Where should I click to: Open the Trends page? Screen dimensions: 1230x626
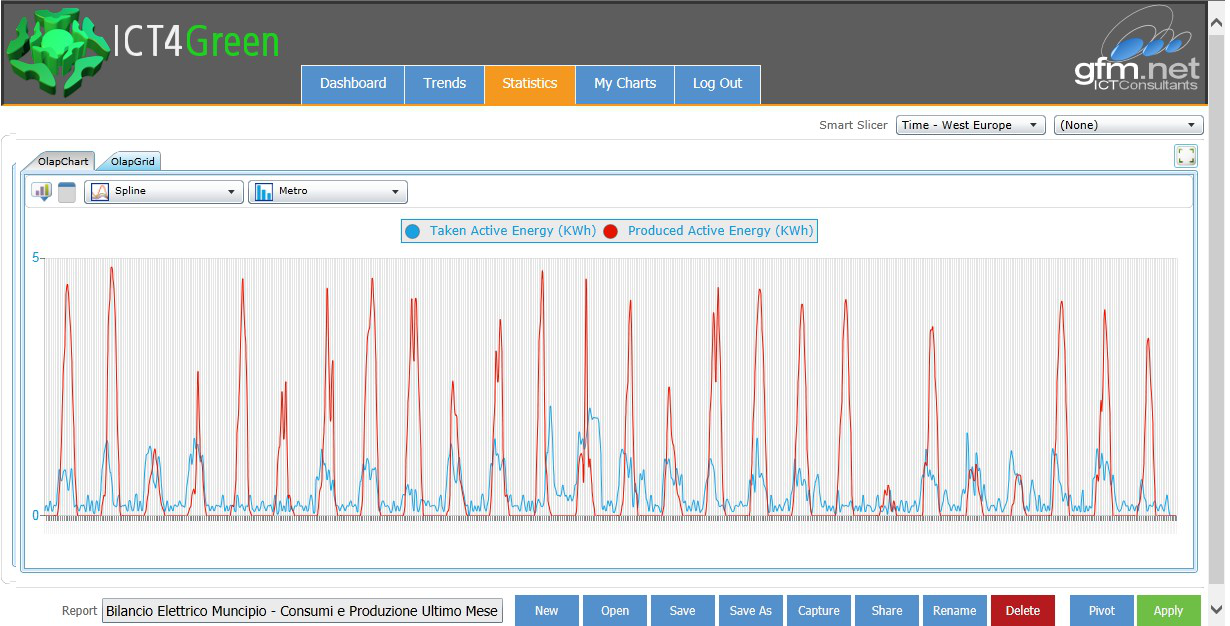444,84
